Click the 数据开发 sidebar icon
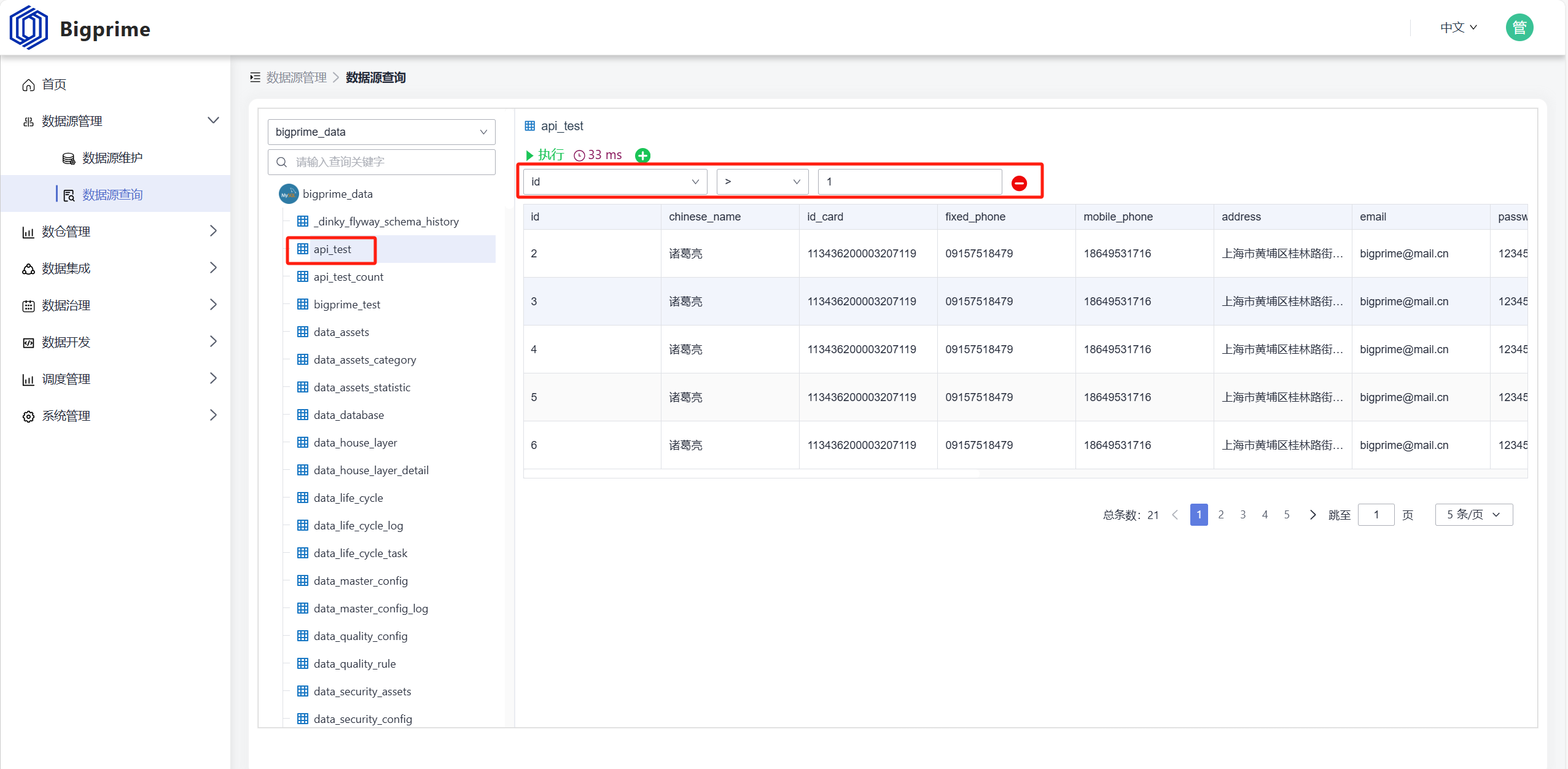The image size is (1568, 769). [x=28, y=343]
